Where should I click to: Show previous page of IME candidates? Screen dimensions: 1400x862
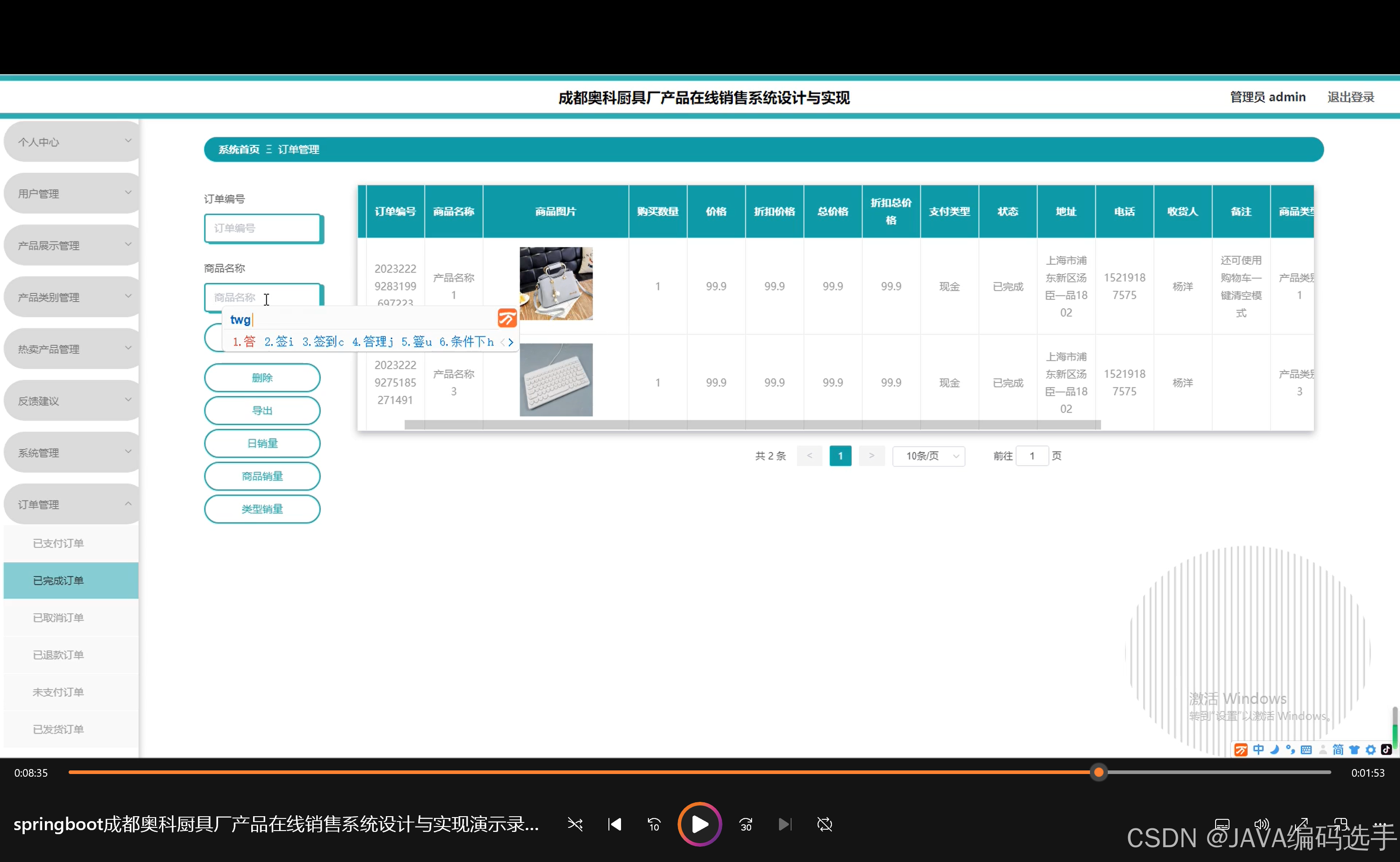pyautogui.click(x=503, y=342)
